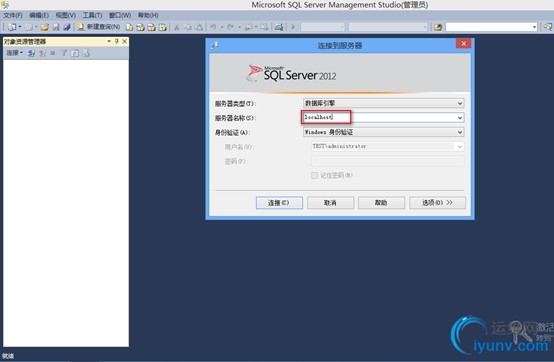
Task: Click the Copy toolbar icon
Action: pos(188,27)
